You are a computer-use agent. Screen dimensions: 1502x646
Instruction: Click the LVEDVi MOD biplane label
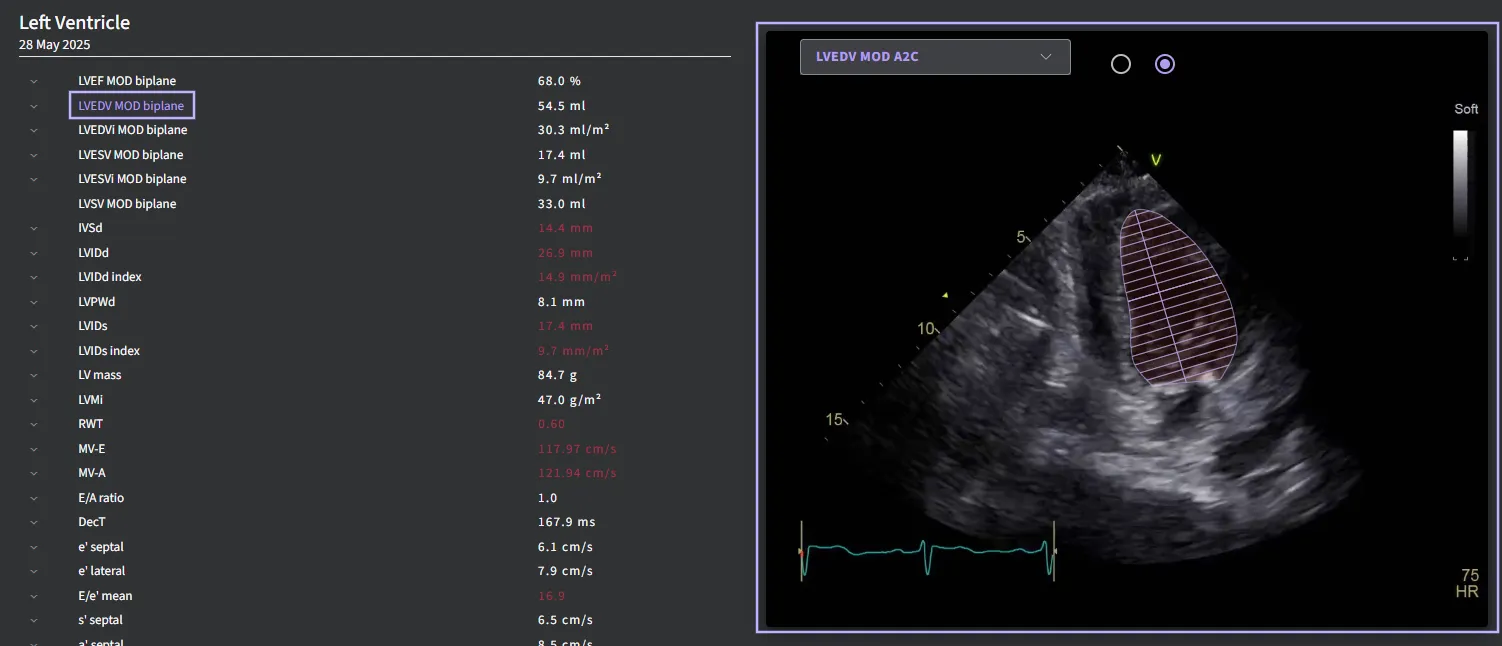(x=133, y=130)
